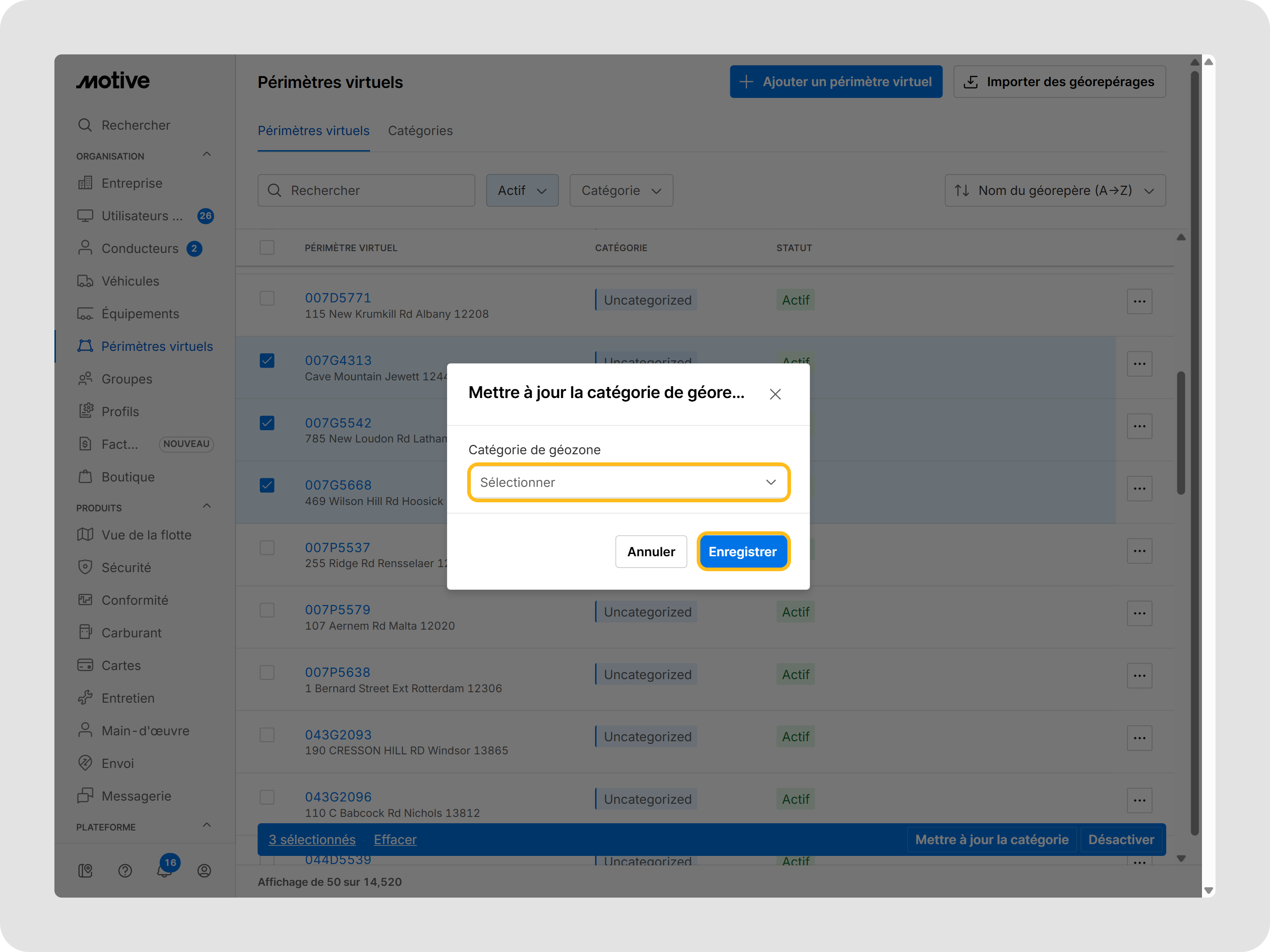
Task: Click the user profile icon in sidebar footer
Action: point(204,870)
